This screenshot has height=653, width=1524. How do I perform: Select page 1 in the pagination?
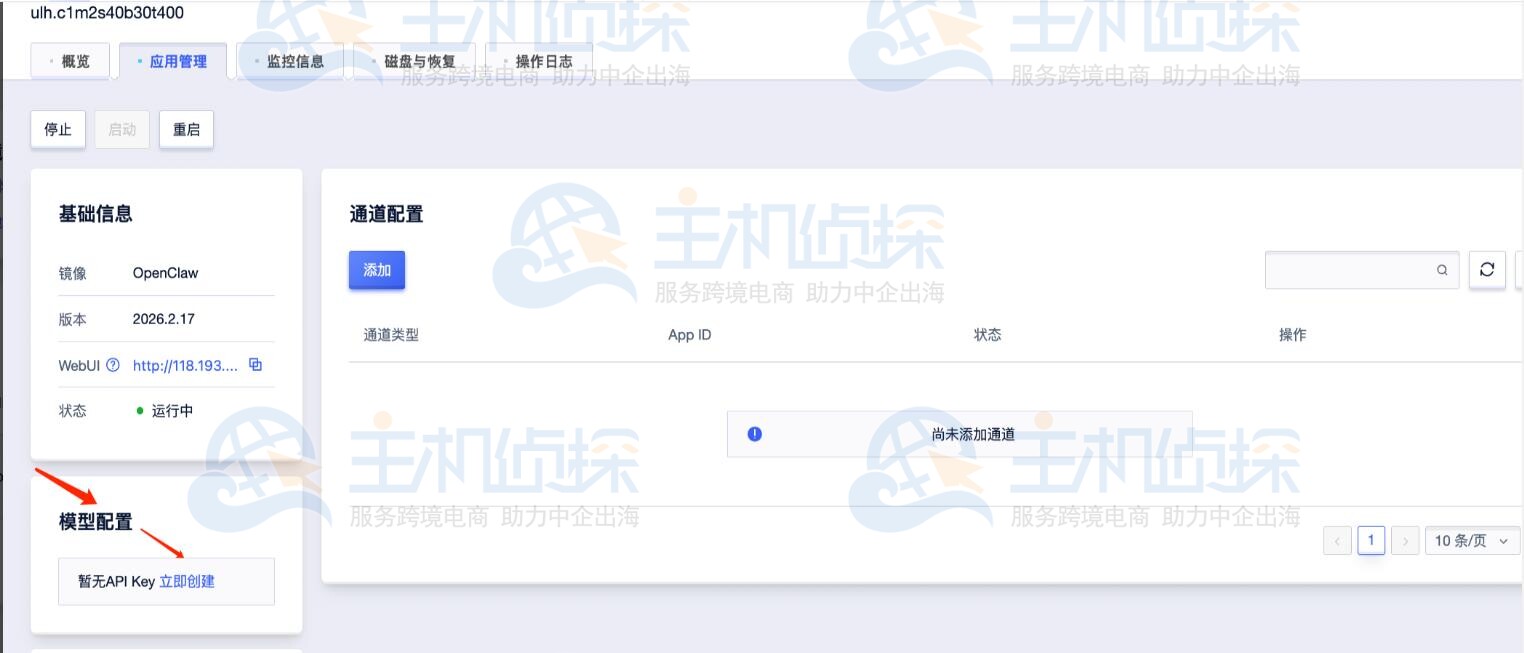pos(1371,540)
